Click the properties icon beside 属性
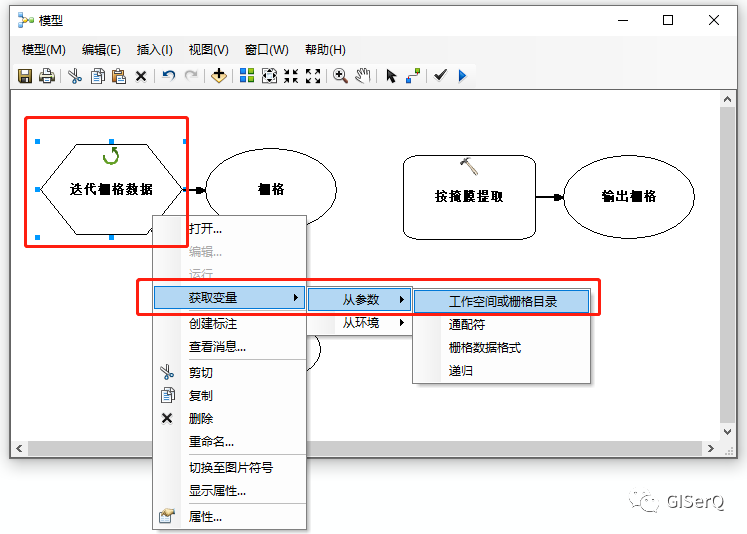Image resolution: width=747 pixels, height=534 pixels. click(x=167, y=515)
